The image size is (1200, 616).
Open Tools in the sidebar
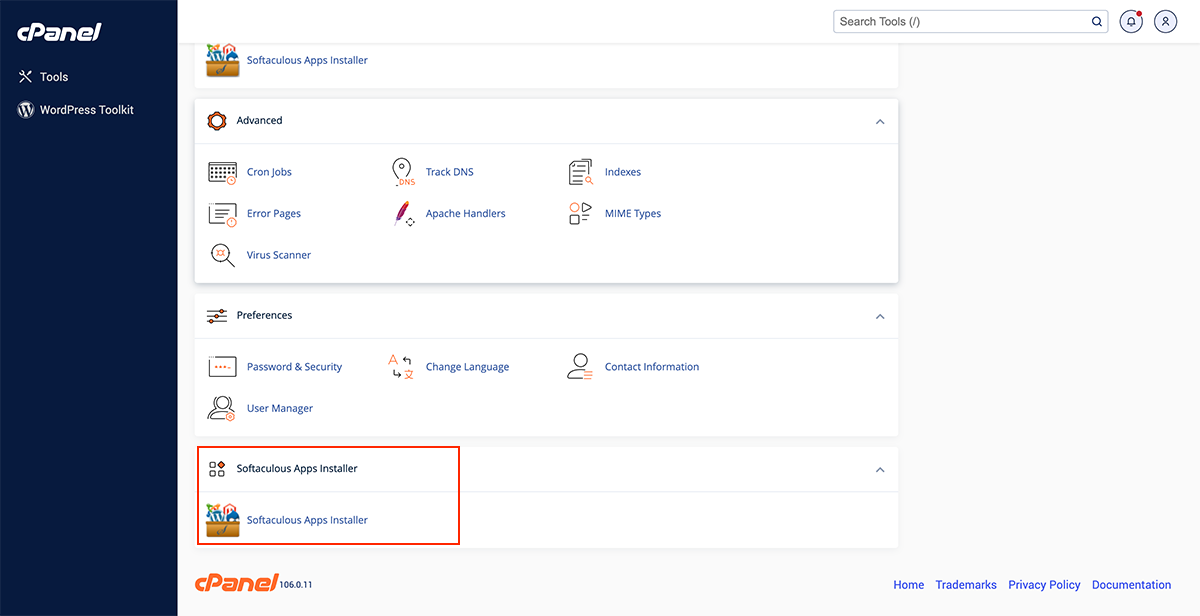click(x=54, y=77)
